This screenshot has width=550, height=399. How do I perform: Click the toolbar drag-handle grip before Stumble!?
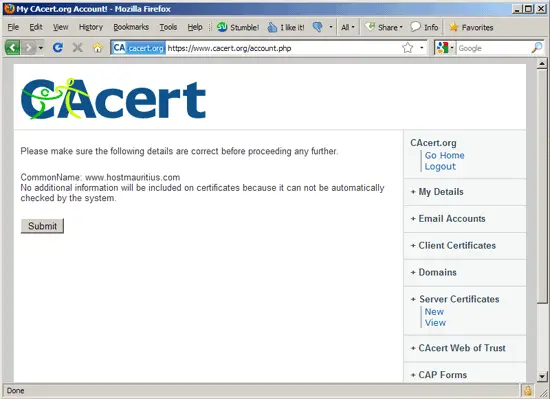(x=210, y=27)
